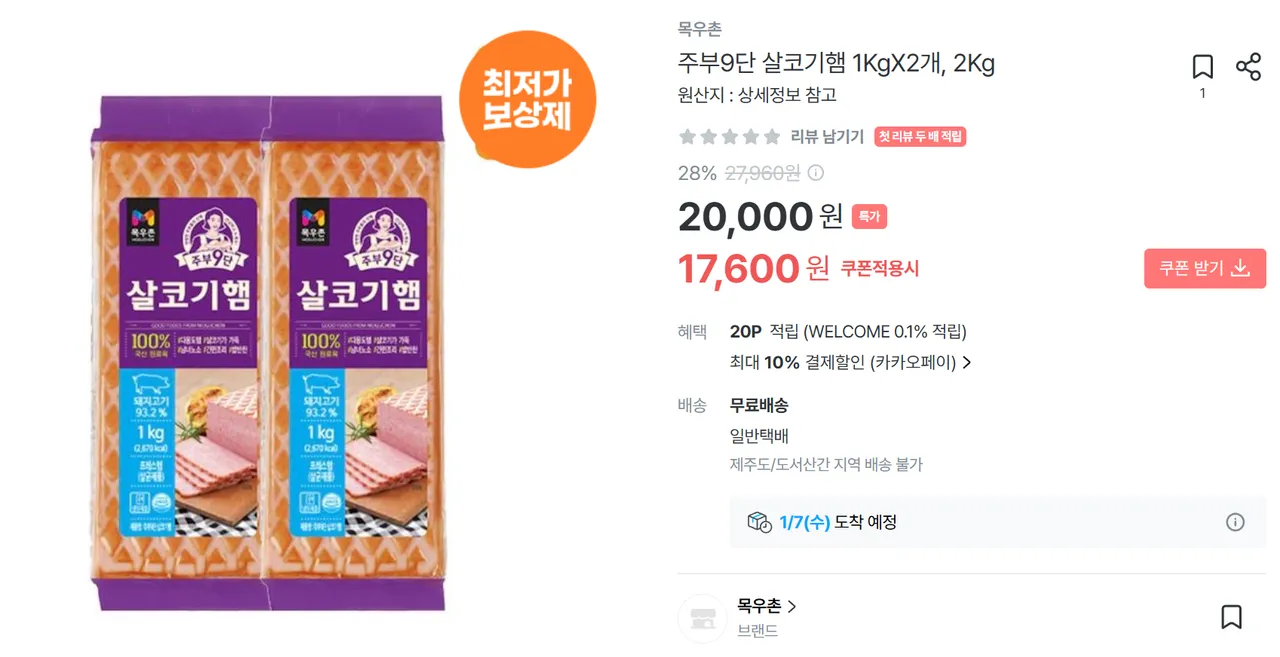Viewport: 1280px width, 657px height.
Task: Open the 목우촌 brand page arrow
Action: [x=792, y=606]
